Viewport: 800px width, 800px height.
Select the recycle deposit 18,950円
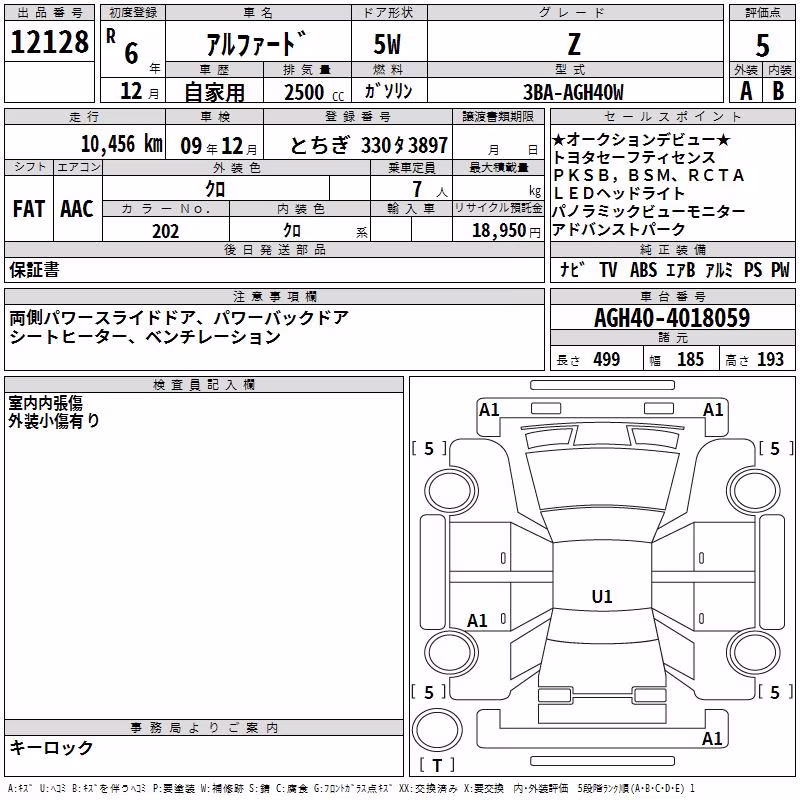506,231
